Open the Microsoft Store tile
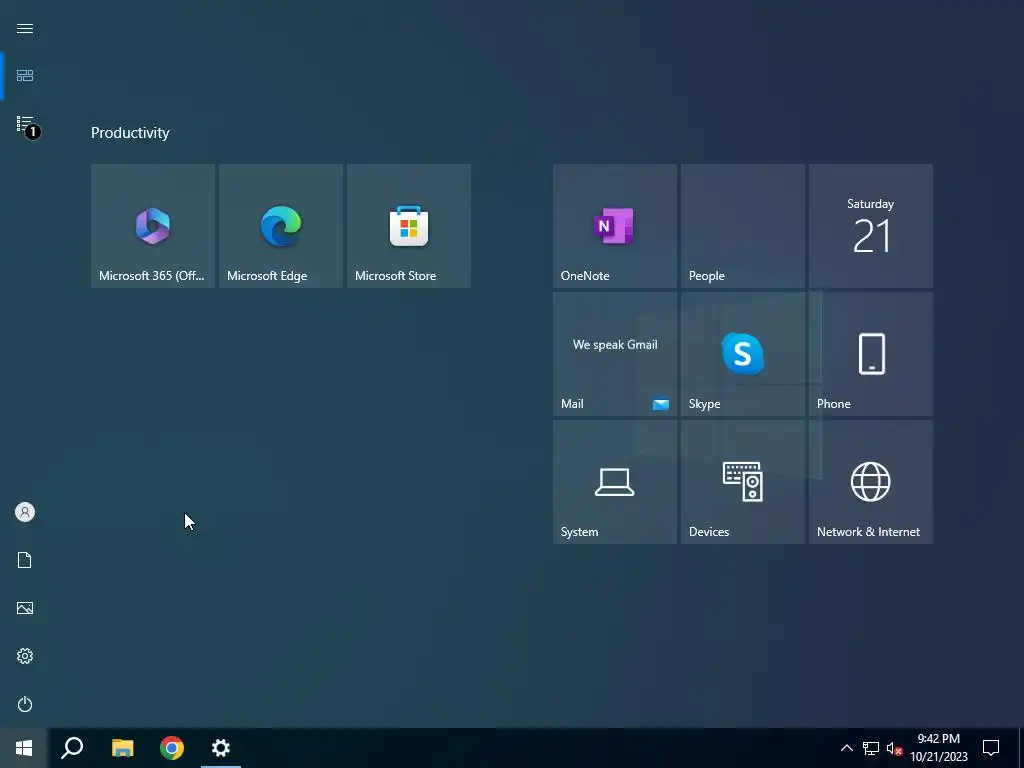1024x768 pixels. 409,226
